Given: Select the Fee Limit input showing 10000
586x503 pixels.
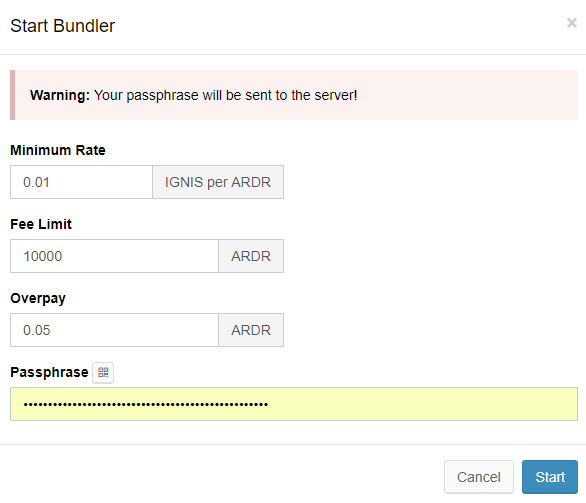Looking at the screenshot, I should point(114,256).
